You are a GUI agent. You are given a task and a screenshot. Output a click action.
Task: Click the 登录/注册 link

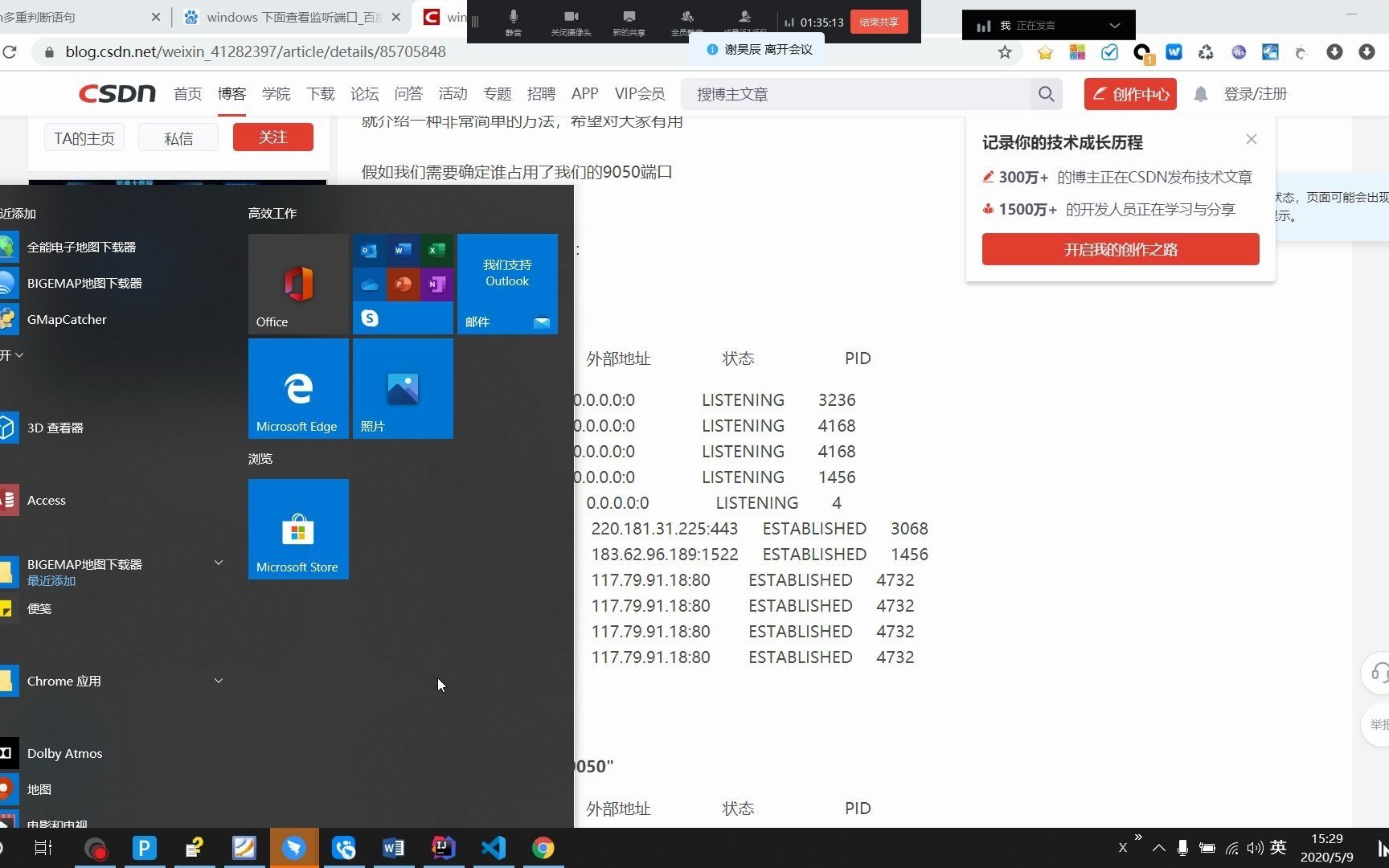point(1255,94)
